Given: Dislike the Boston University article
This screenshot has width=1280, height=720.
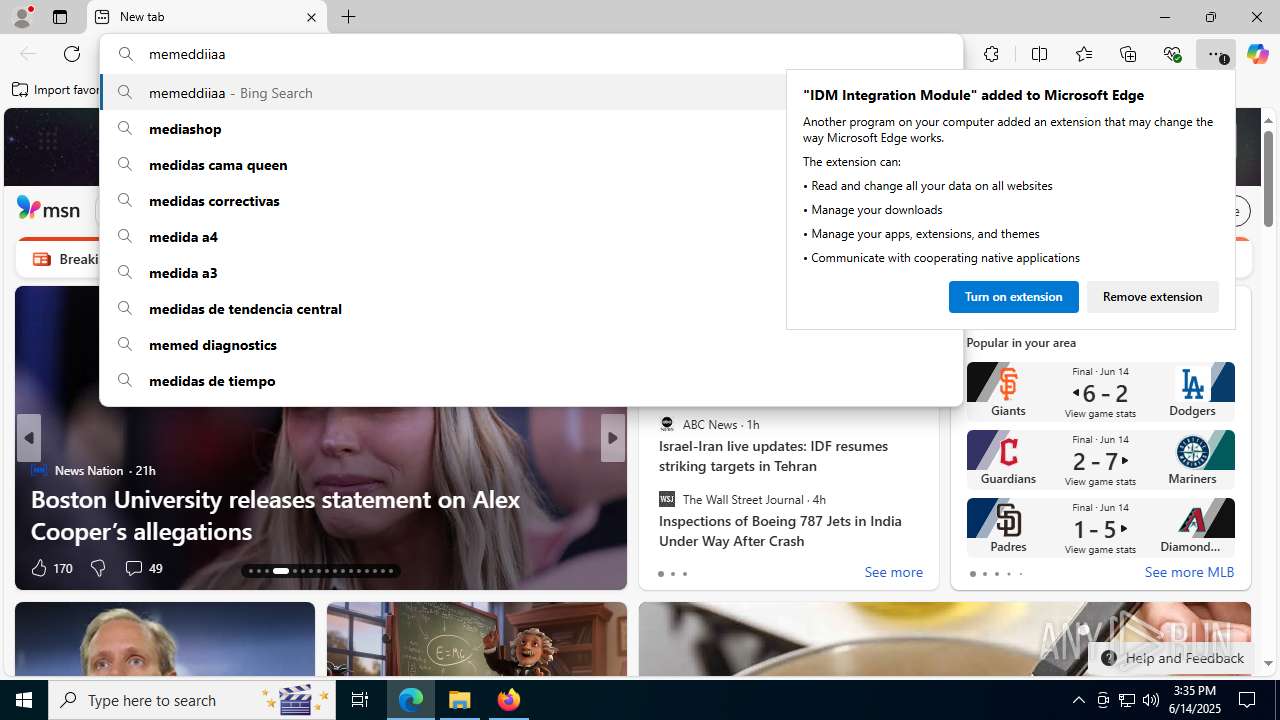Looking at the screenshot, I should point(98,568).
